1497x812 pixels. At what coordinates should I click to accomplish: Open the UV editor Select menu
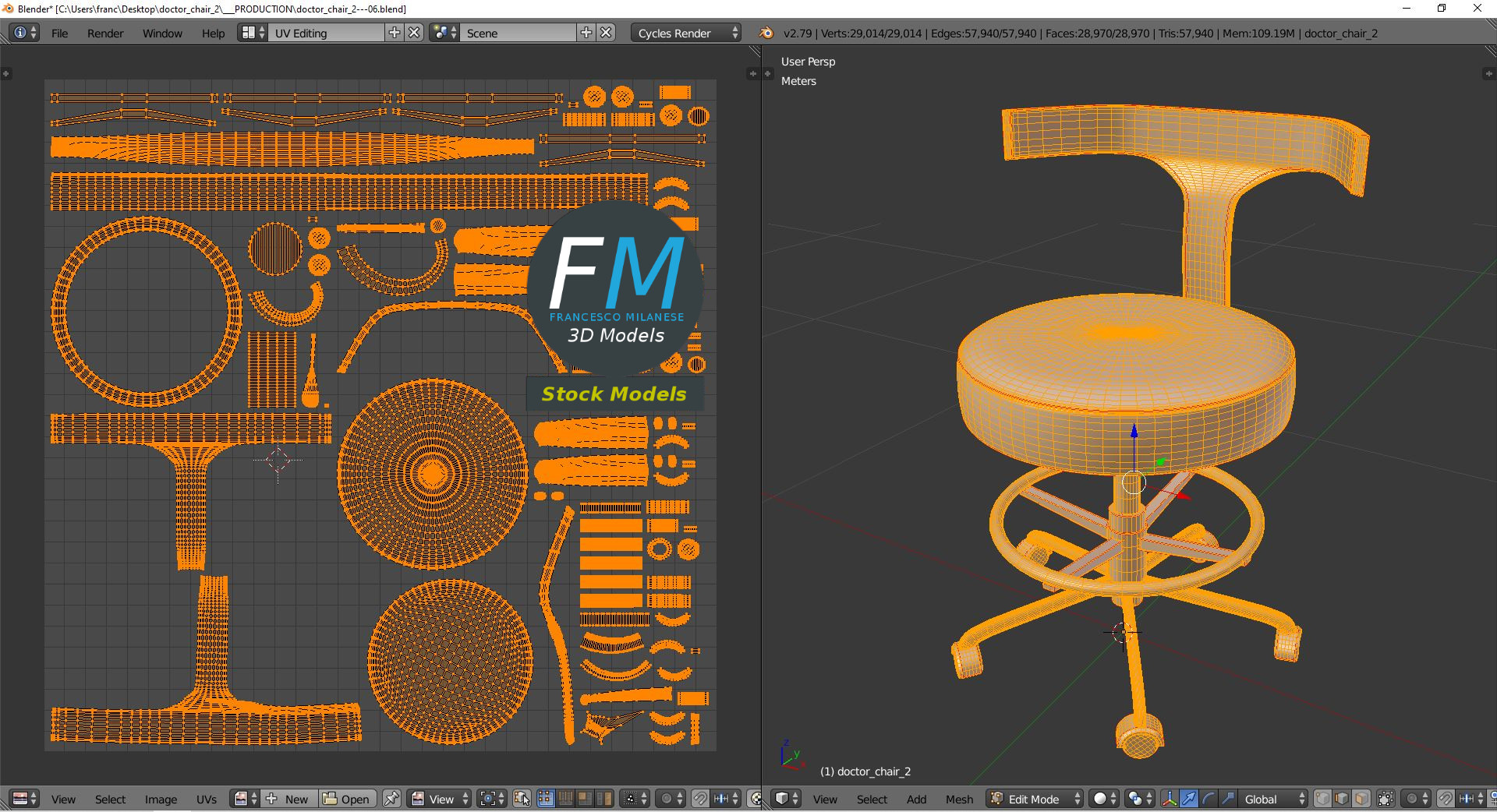click(110, 800)
